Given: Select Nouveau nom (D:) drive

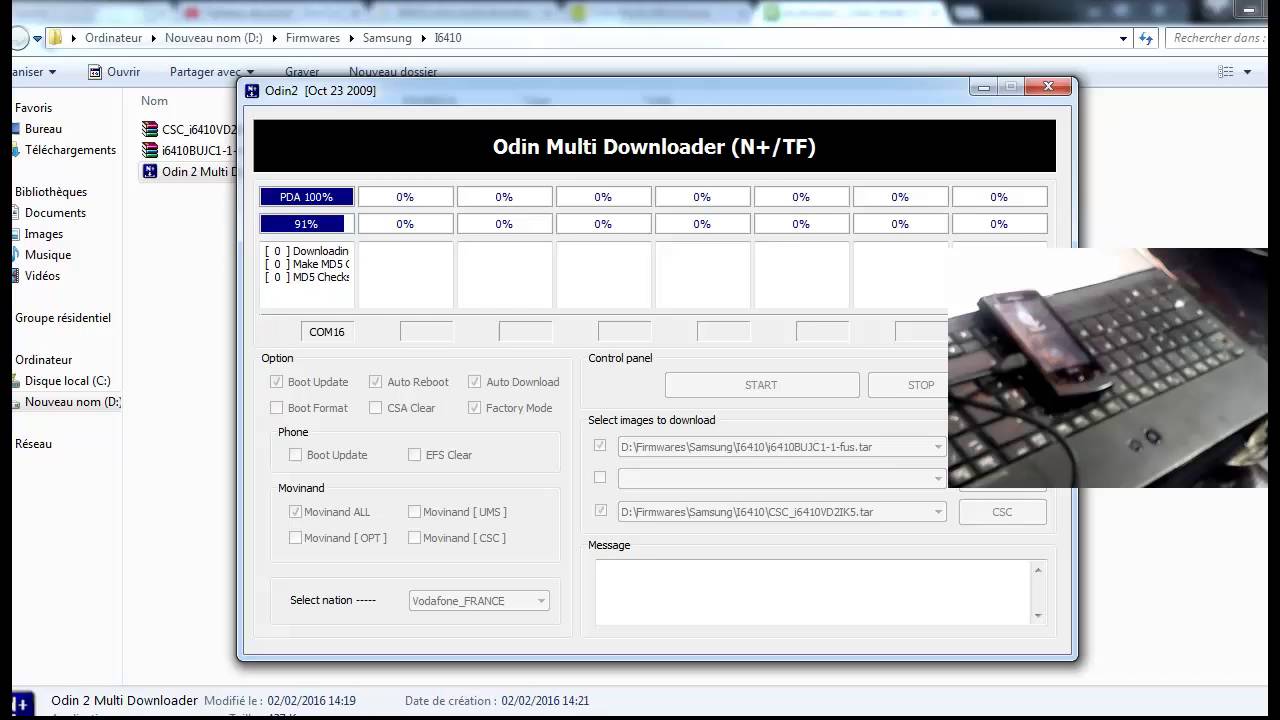Looking at the screenshot, I should [x=72, y=402].
